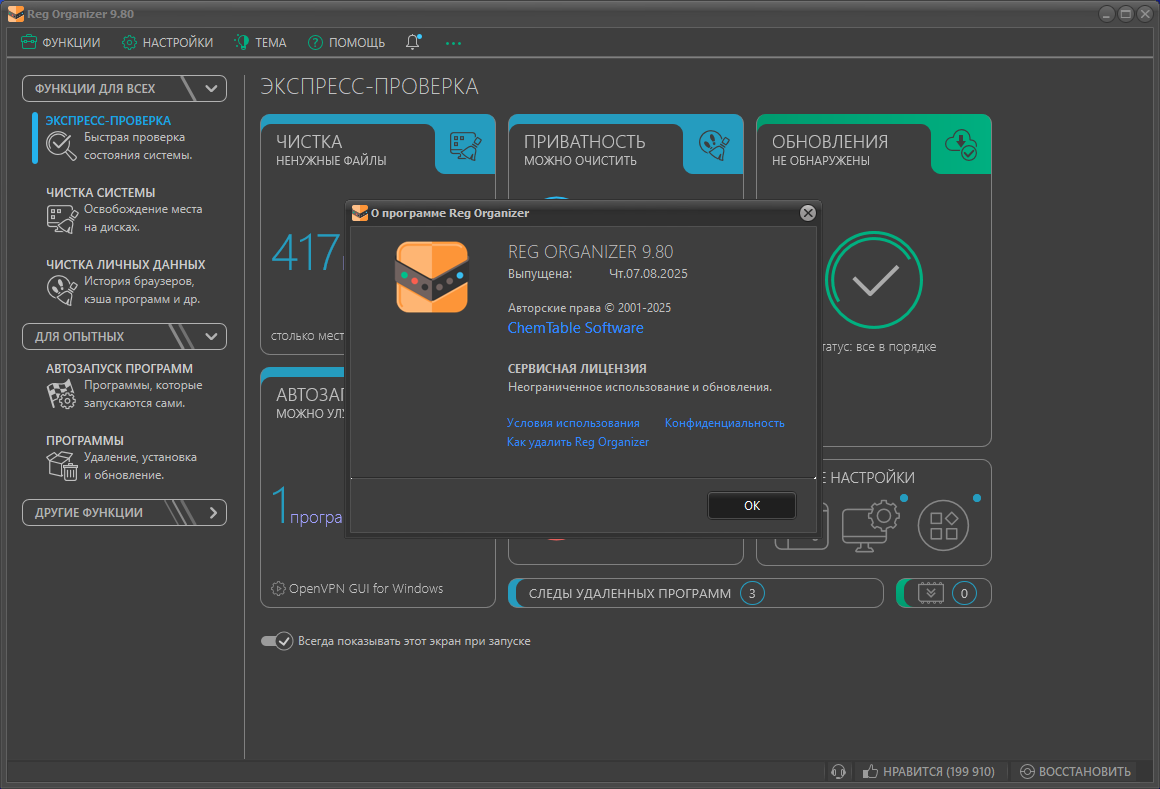The image size is (1160, 789).
Task: Click the cloud download icon on ОБНОВЛЕНИЯ card
Action: (x=961, y=145)
